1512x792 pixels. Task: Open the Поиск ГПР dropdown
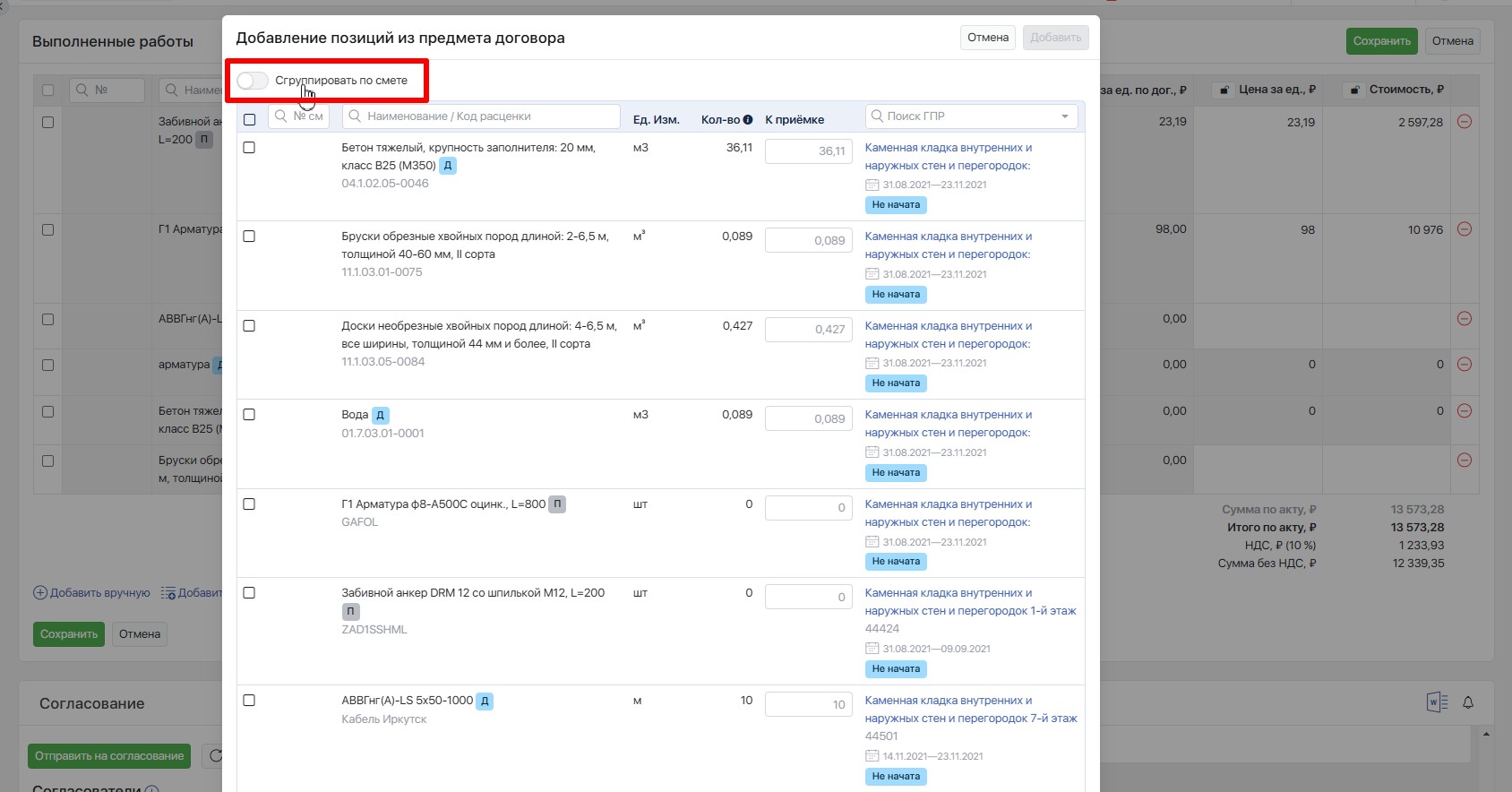tap(971, 116)
